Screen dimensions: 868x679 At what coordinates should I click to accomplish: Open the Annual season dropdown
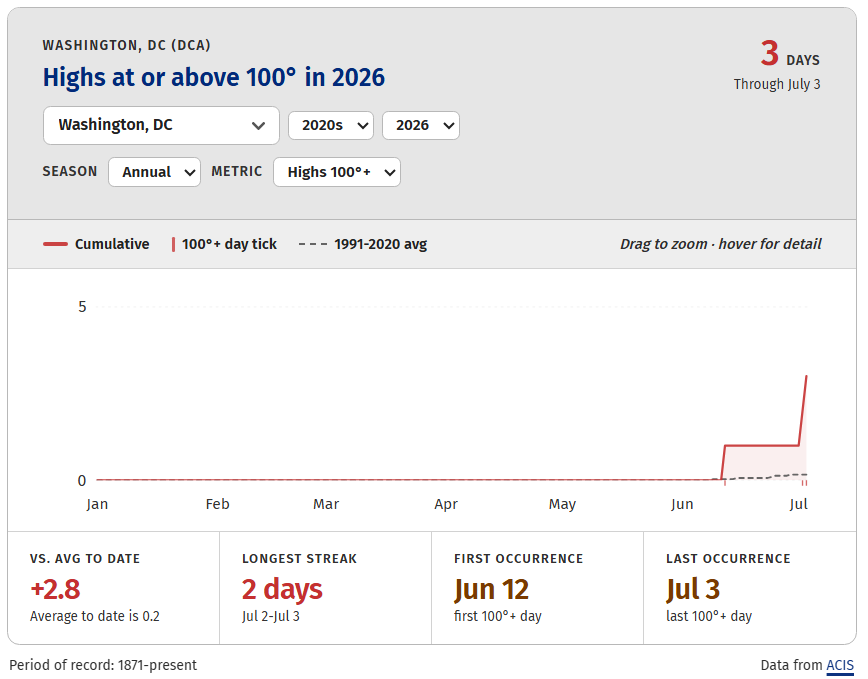click(x=154, y=172)
